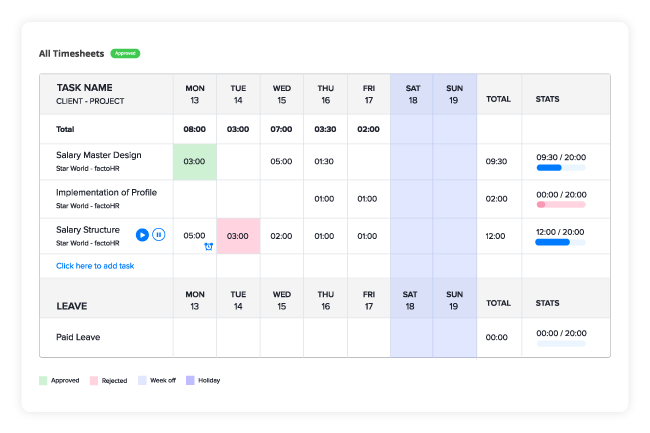Click the alarm clock icon in Monday cell
The image size is (650, 433).
[x=209, y=247]
